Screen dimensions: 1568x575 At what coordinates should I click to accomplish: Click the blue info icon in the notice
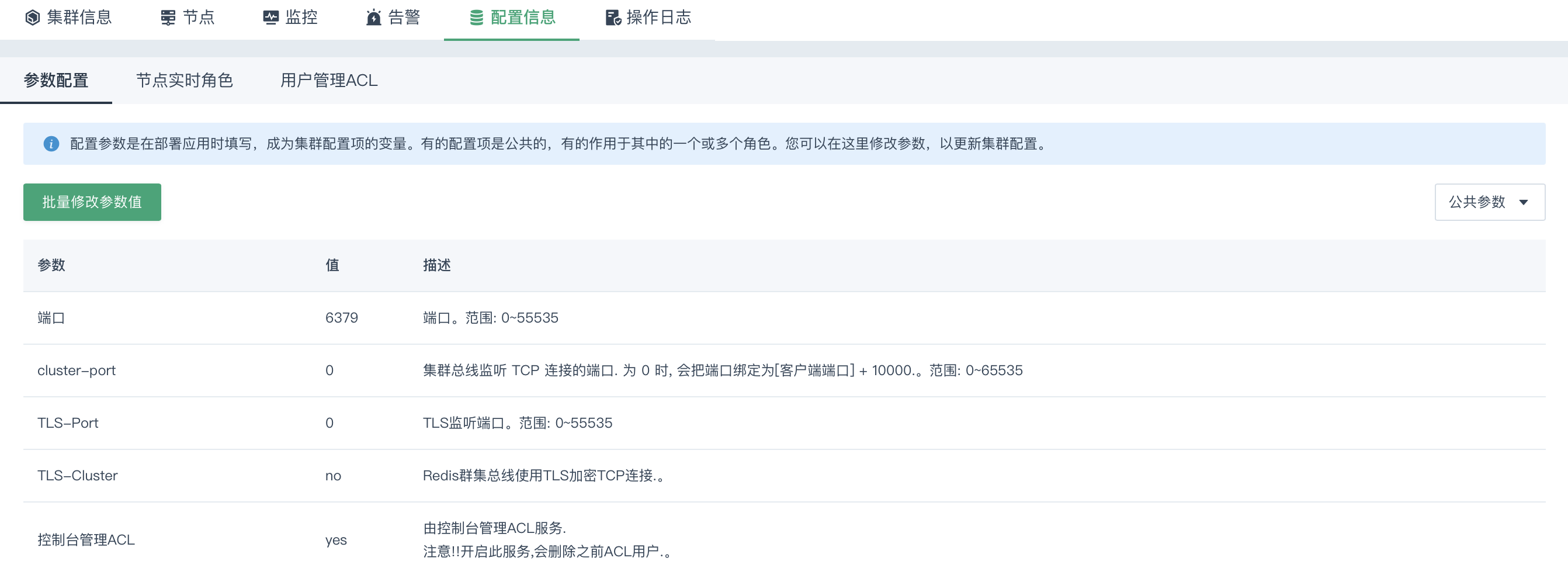[x=51, y=144]
